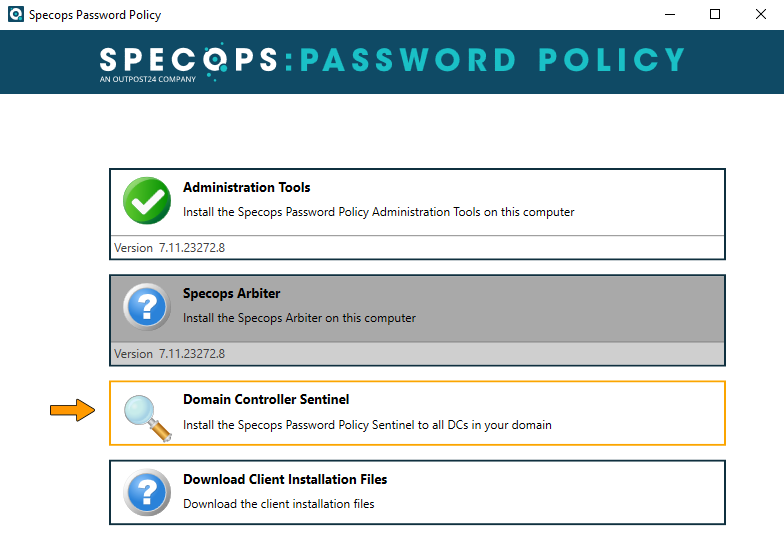Click the Administration Tools install description text
Image resolution: width=784 pixels, height=554 pixels.
[x=378, y=212]
